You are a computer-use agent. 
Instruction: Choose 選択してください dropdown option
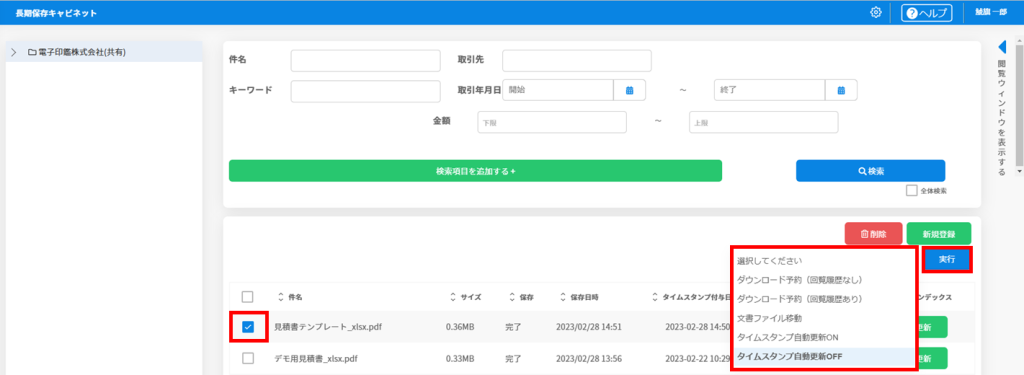click(824, 261)
